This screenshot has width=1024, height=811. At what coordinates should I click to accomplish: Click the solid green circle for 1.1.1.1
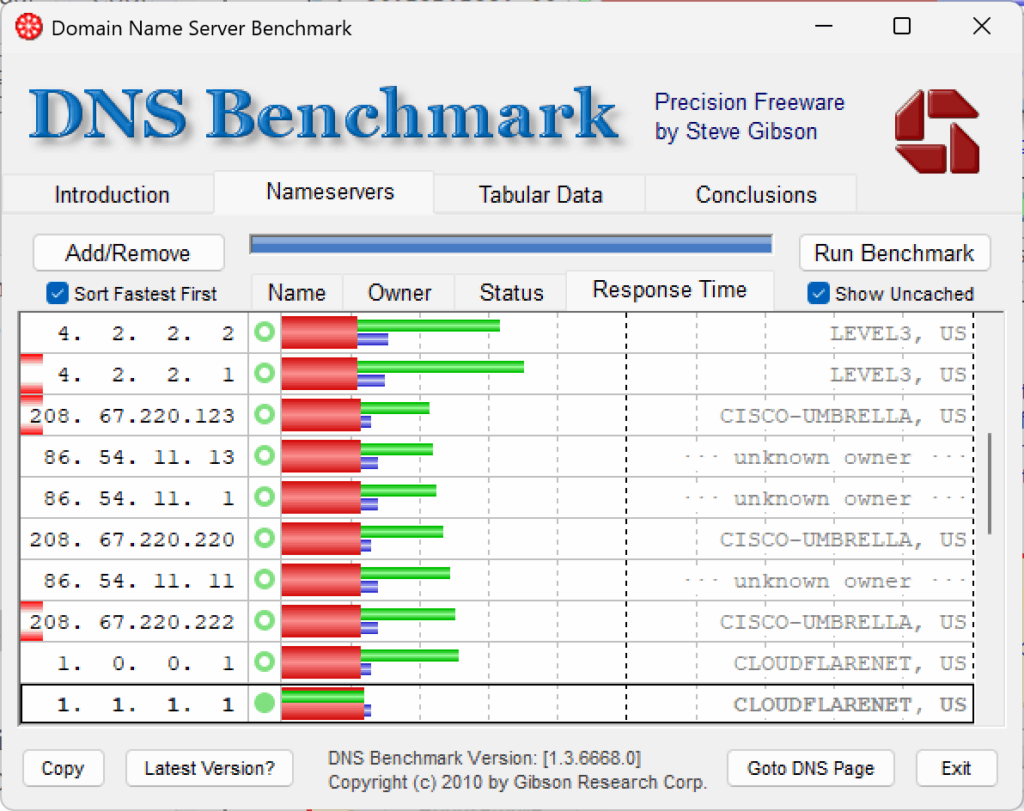pos(264,703)
